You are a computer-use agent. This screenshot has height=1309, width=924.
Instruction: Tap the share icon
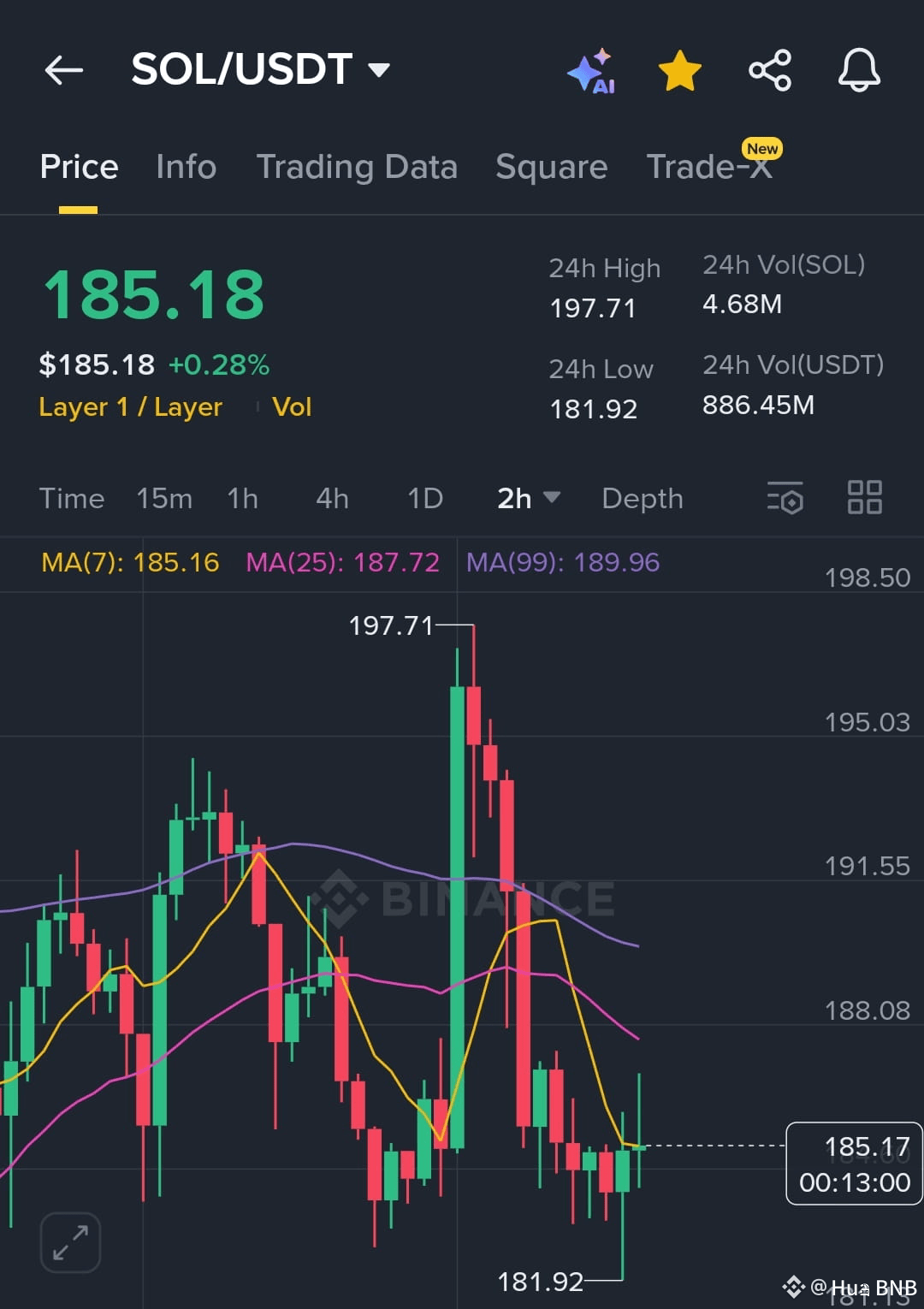pos(770,71)
